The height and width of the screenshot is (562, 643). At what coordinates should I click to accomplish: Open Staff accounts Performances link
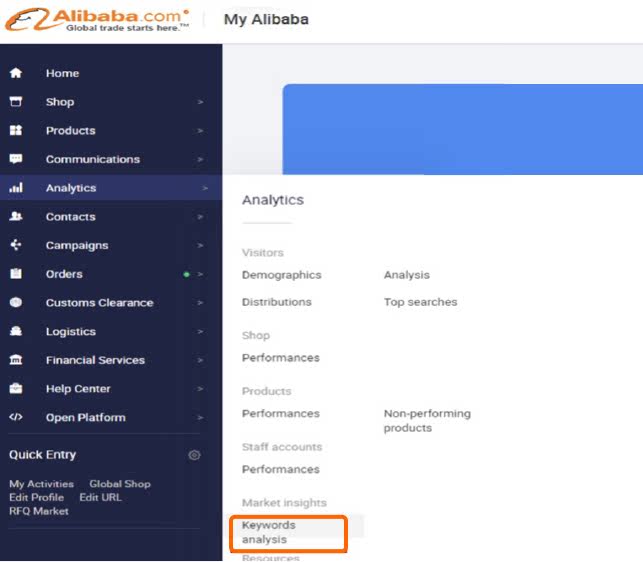[x=281, y=469]
